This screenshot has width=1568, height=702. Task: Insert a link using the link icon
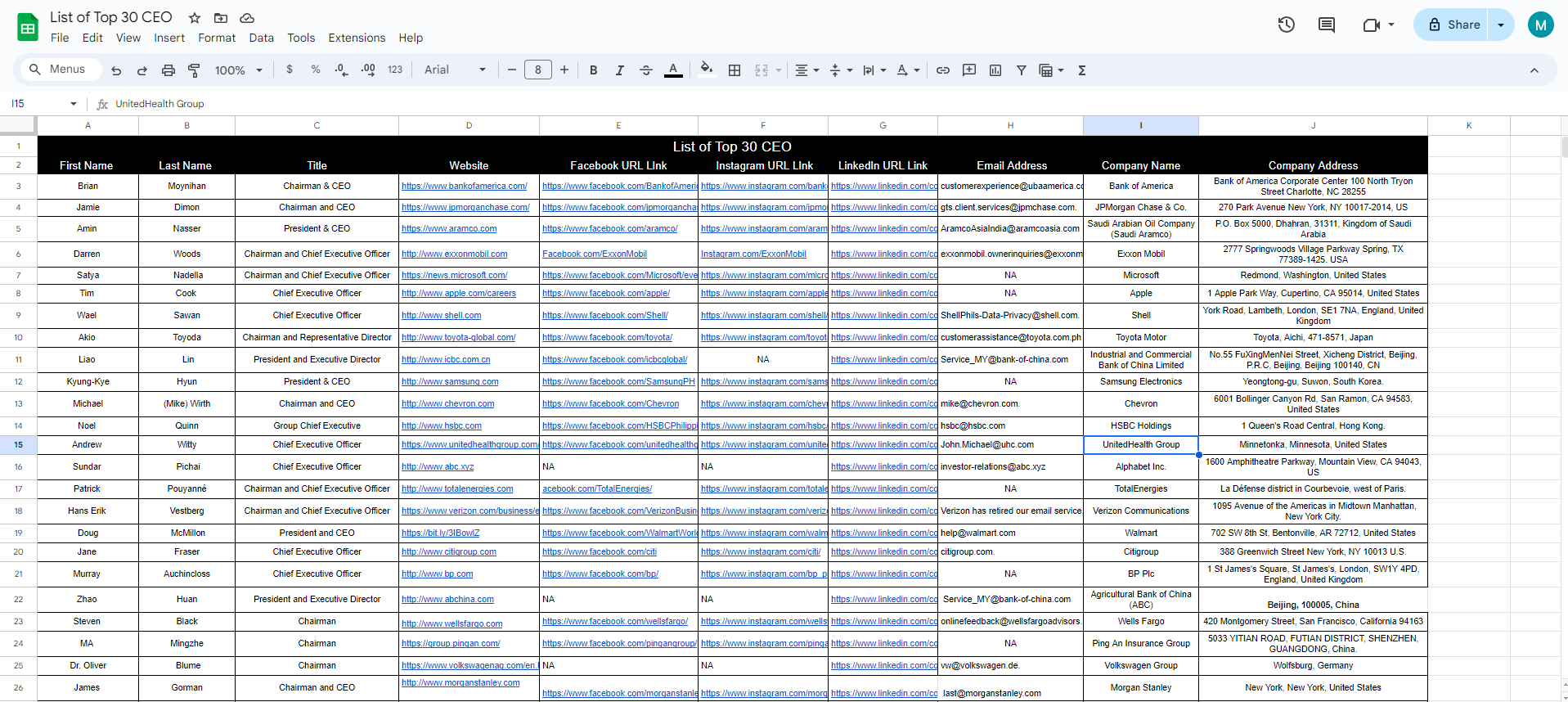point(943,70)
